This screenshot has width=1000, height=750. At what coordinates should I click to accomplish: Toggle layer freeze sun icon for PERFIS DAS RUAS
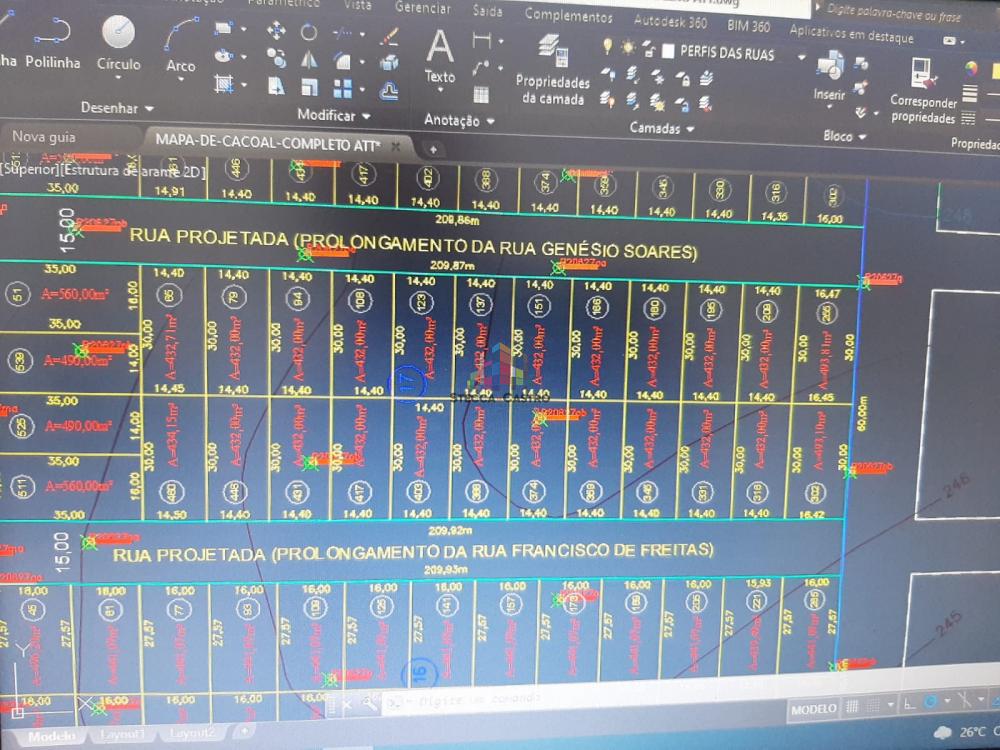(x=629, y=47)
